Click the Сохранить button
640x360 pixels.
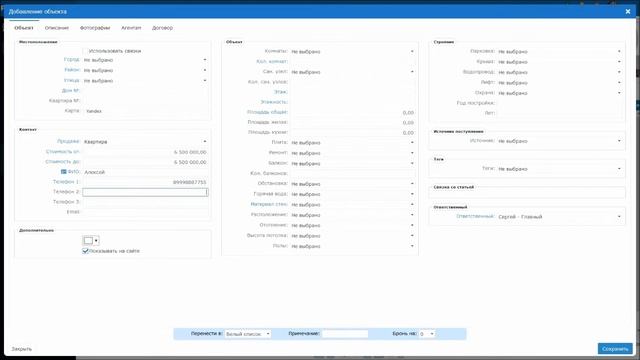coord(615,349)
